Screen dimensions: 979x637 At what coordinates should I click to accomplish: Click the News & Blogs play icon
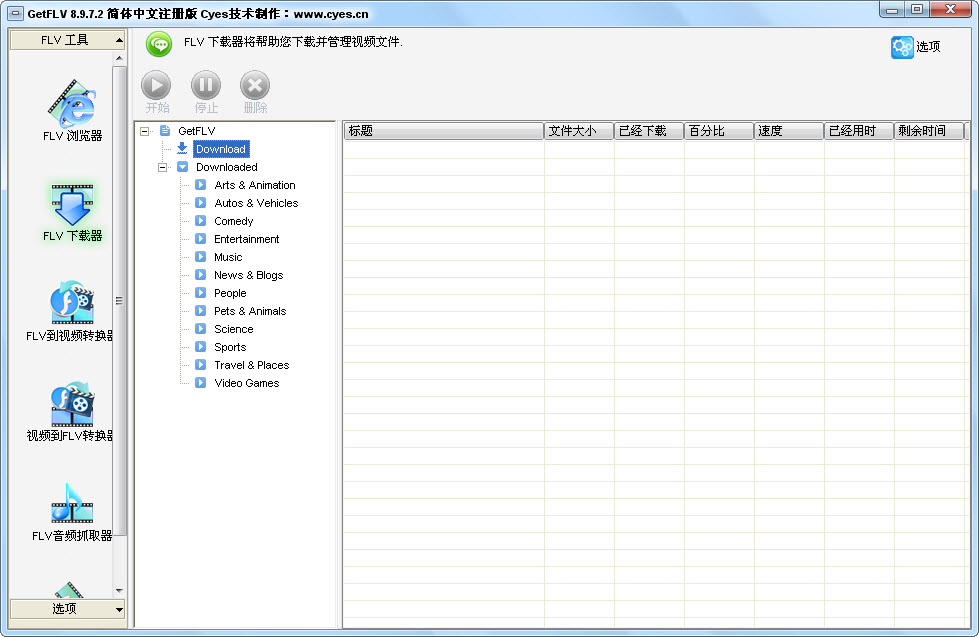coord(200,275)
